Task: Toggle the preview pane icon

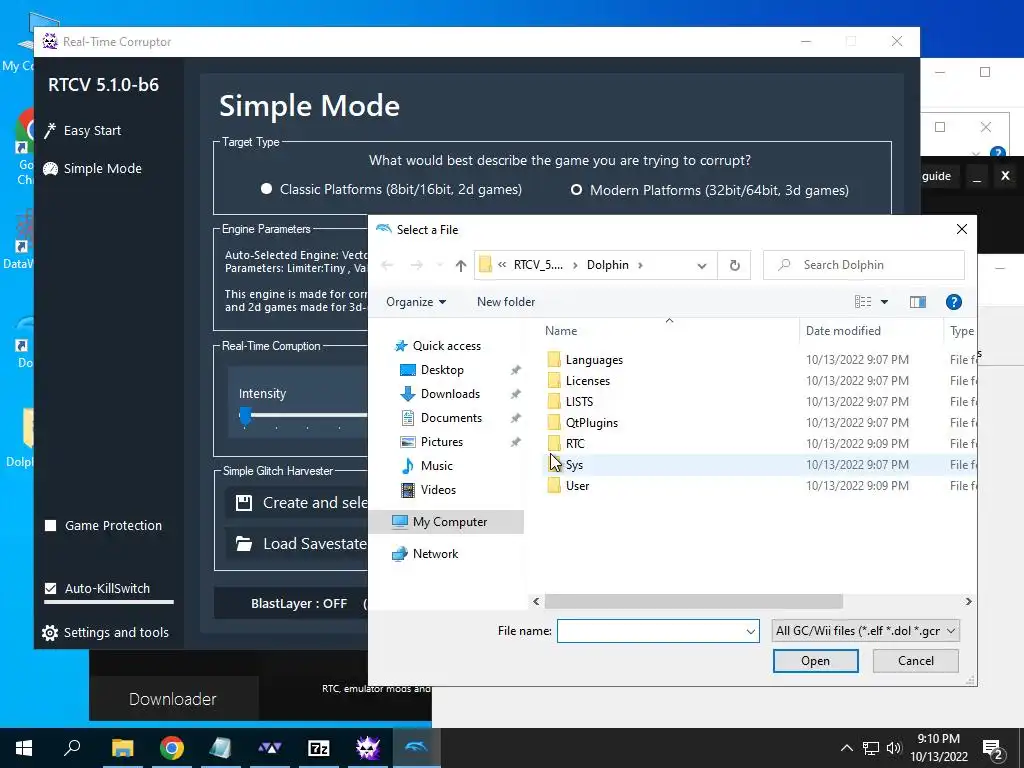Action: point(918,302)
